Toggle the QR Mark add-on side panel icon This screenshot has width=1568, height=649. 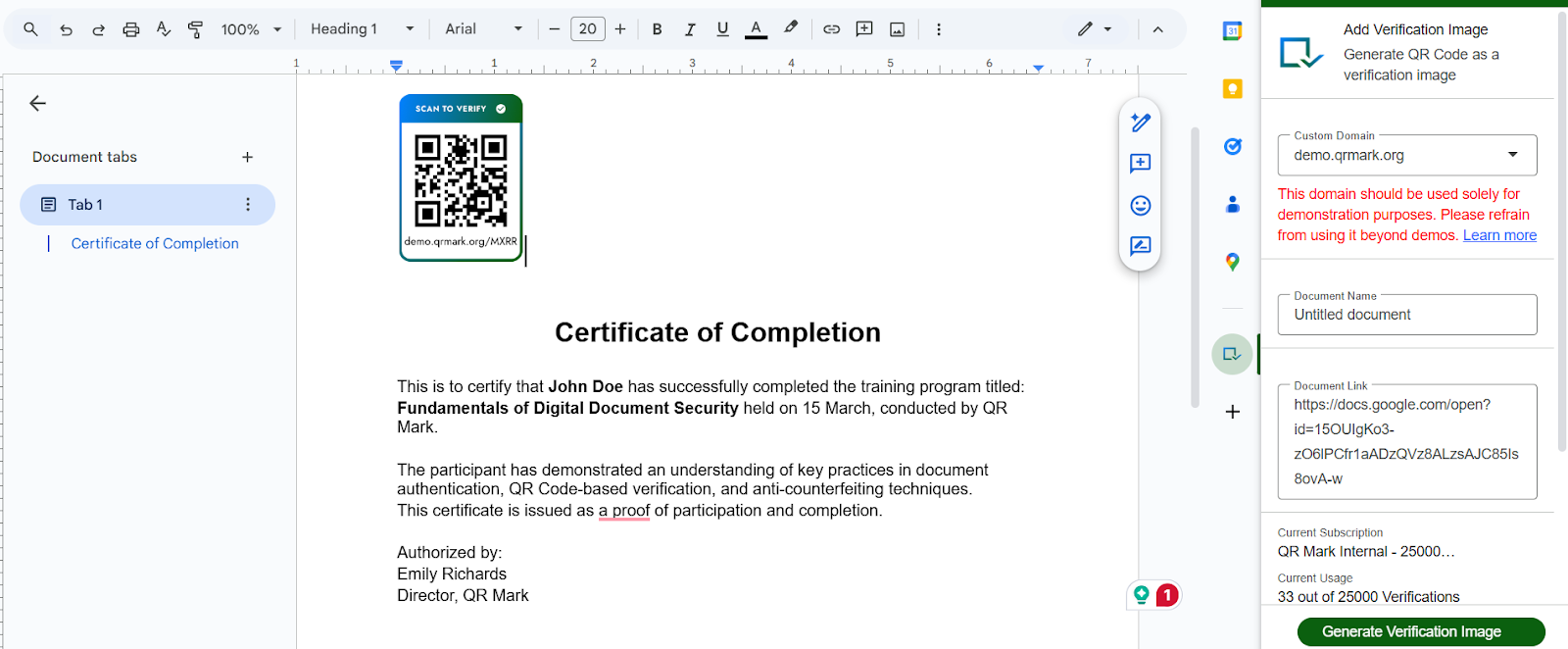(1232, 354)
